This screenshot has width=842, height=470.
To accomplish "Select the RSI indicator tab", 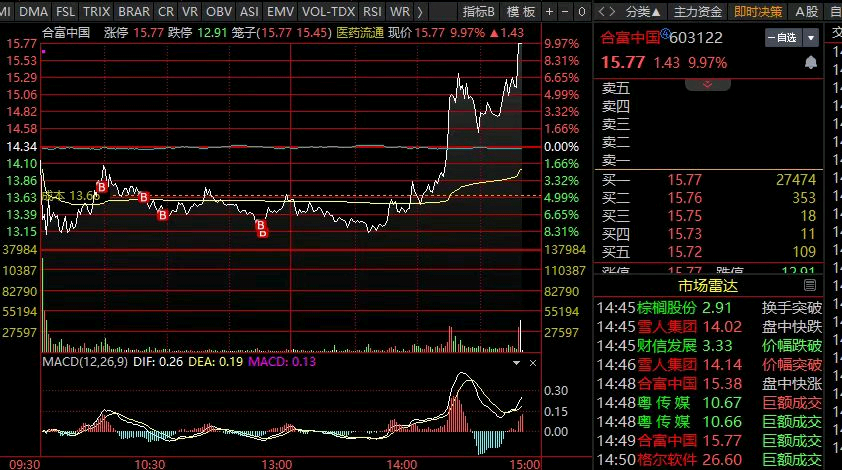I will click(x=372, y=11).
